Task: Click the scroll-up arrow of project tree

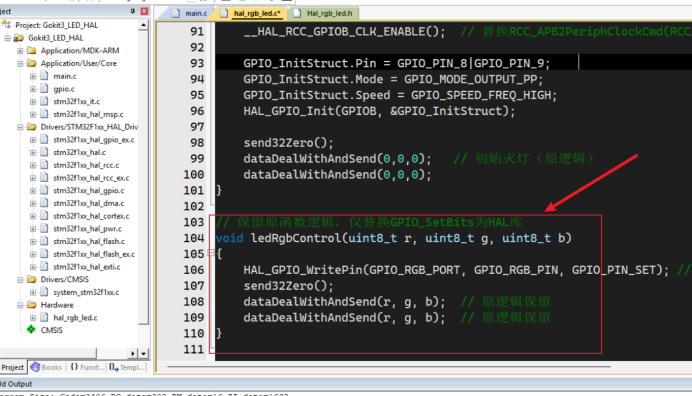Action: pos(143,25)
